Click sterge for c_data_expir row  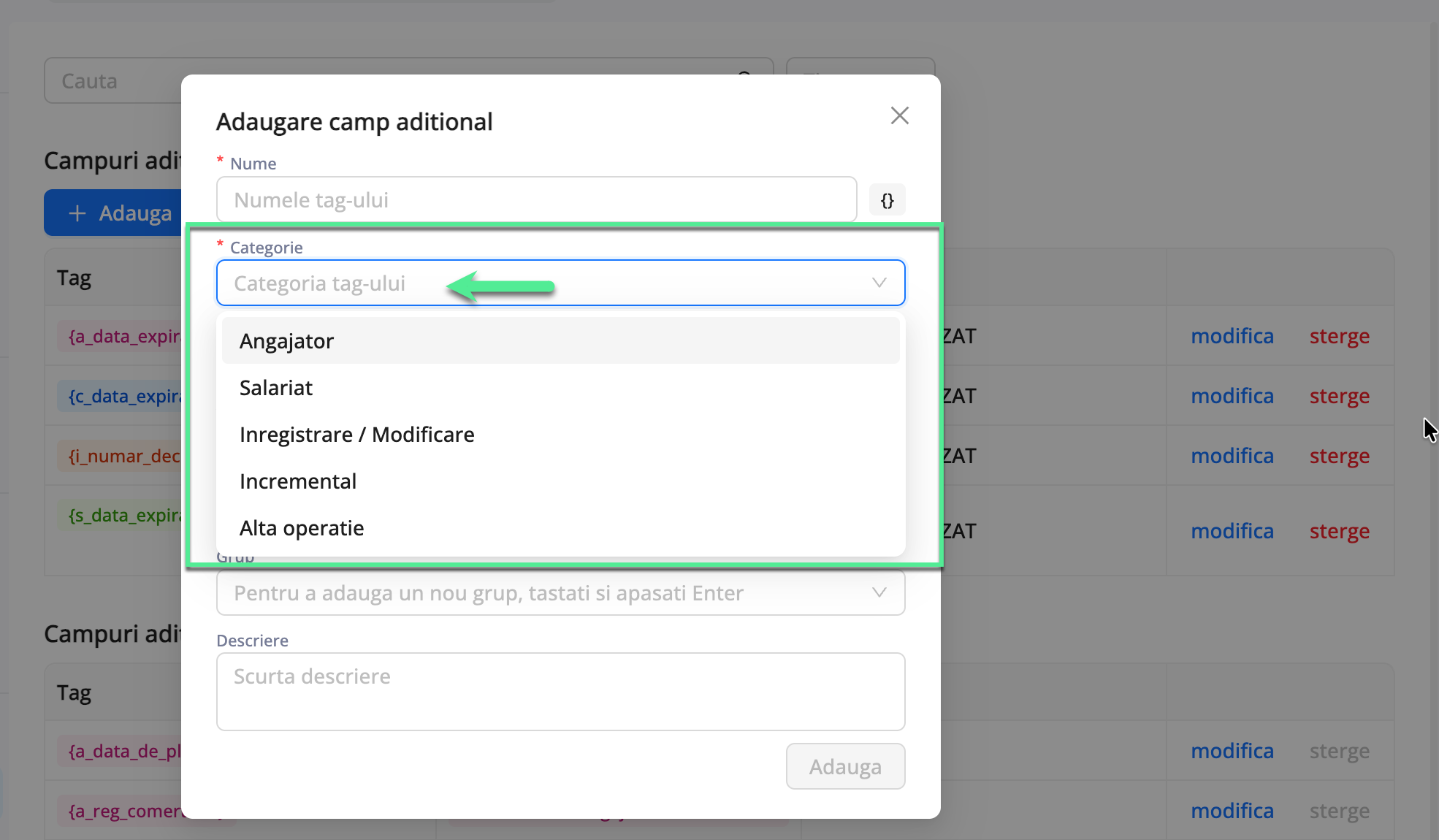click(x=1339, y=396)
